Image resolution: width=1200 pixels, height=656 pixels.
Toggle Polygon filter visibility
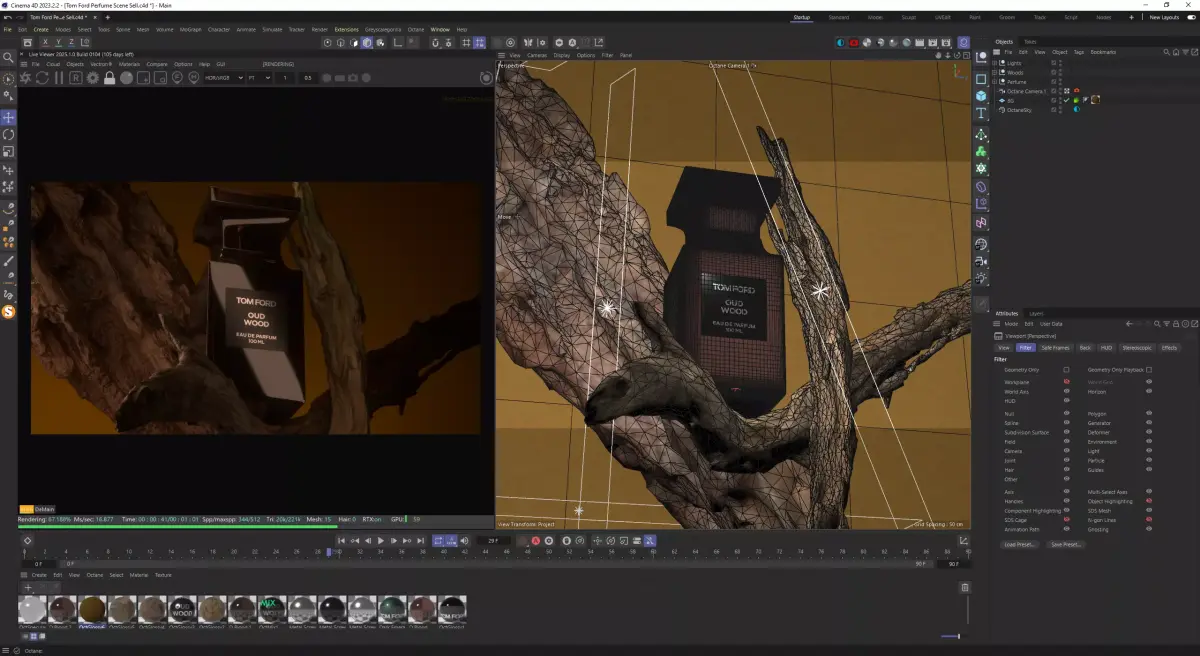click(x=1149, y=413)
